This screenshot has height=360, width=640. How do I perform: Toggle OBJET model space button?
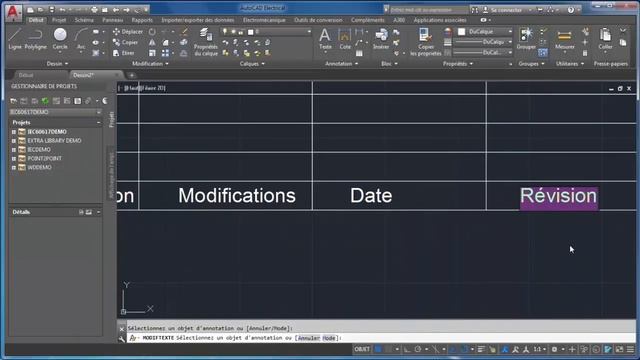coord(362,349)
